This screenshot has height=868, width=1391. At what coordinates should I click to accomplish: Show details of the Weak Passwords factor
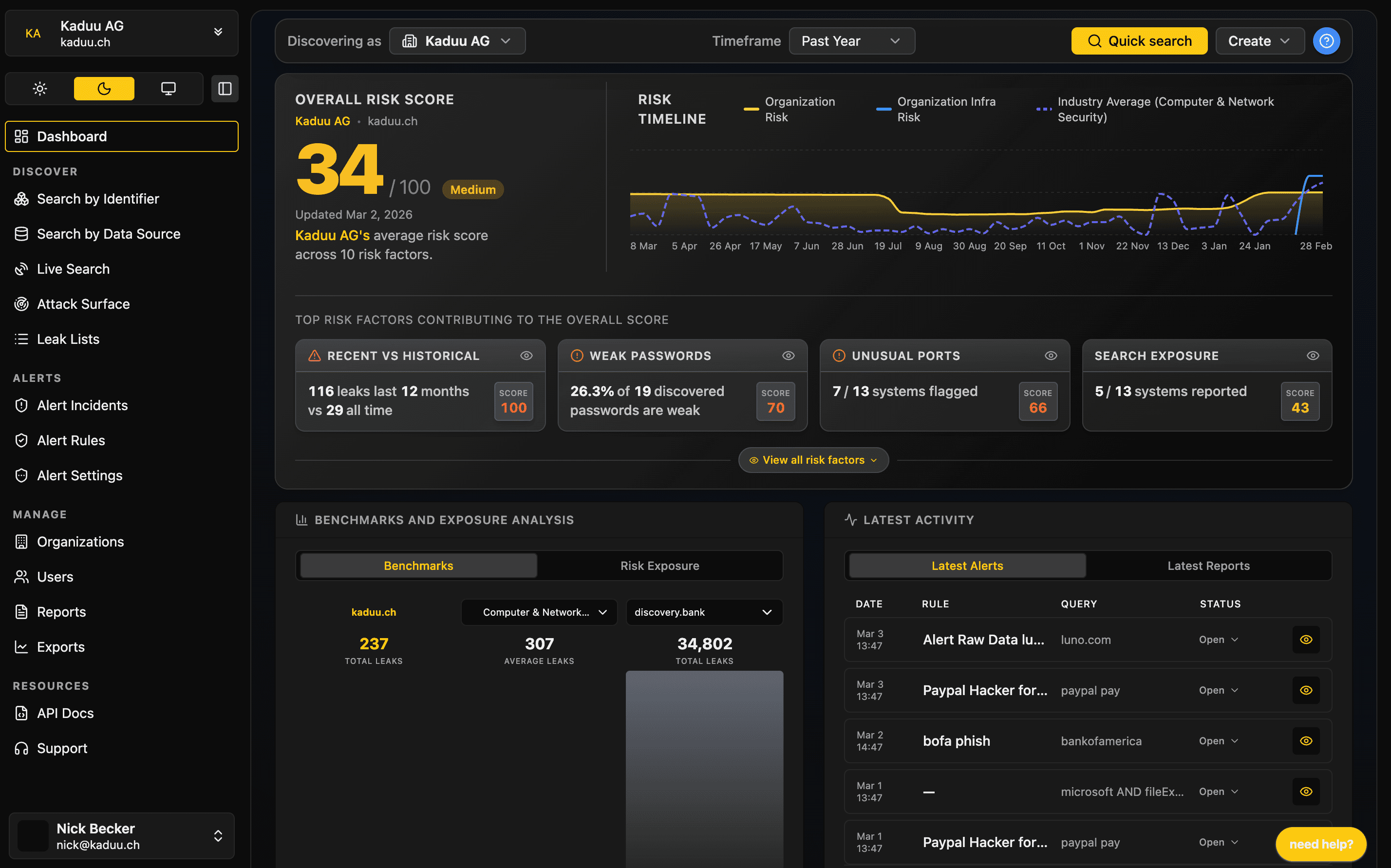click(x=788, y=356)
